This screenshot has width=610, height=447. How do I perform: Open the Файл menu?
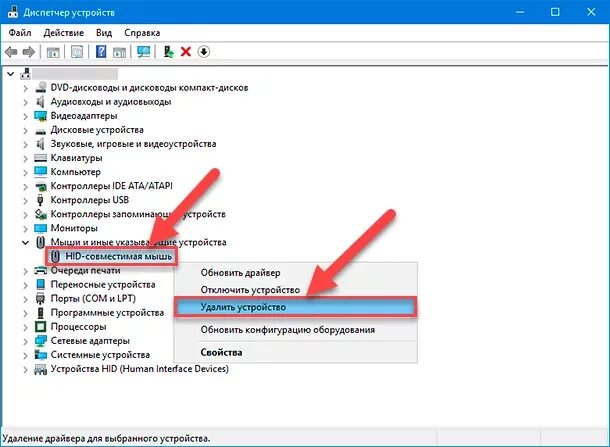point(20,33)
